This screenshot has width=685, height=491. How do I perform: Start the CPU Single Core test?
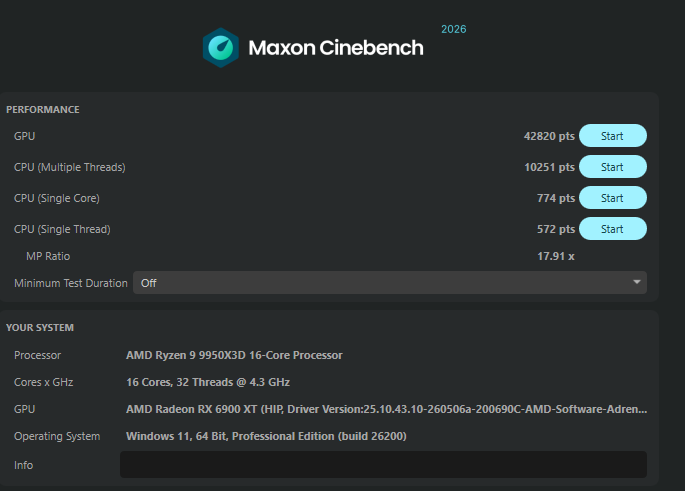point(612,198)
